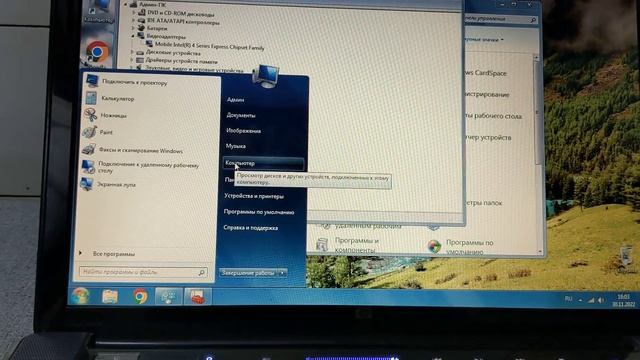Open Документы in Start menu
The height and width of the screenshot is (360, 640).
pyautogui.click(x=241, y=116)
